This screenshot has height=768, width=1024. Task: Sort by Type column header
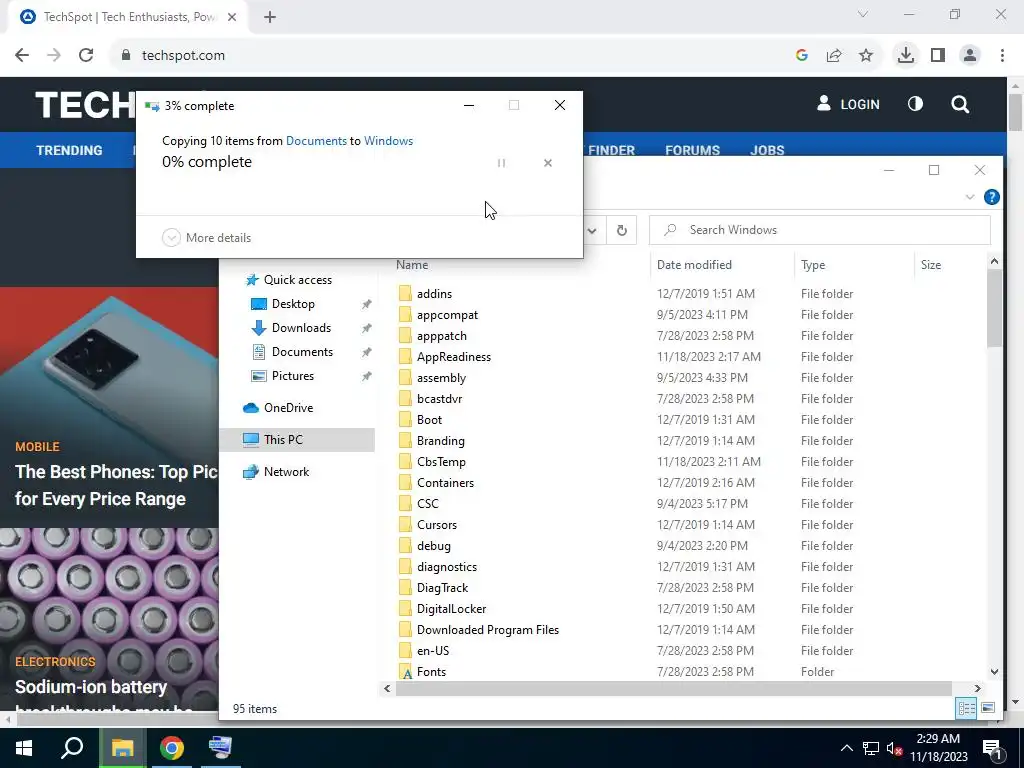[813, 265]
